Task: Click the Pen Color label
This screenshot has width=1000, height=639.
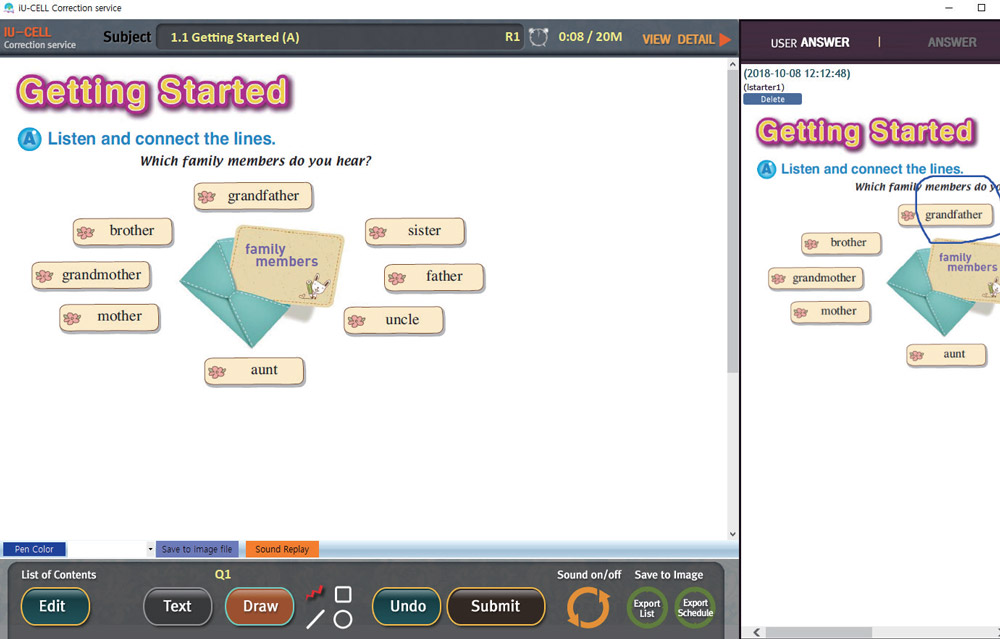Action: pos(34,549)
